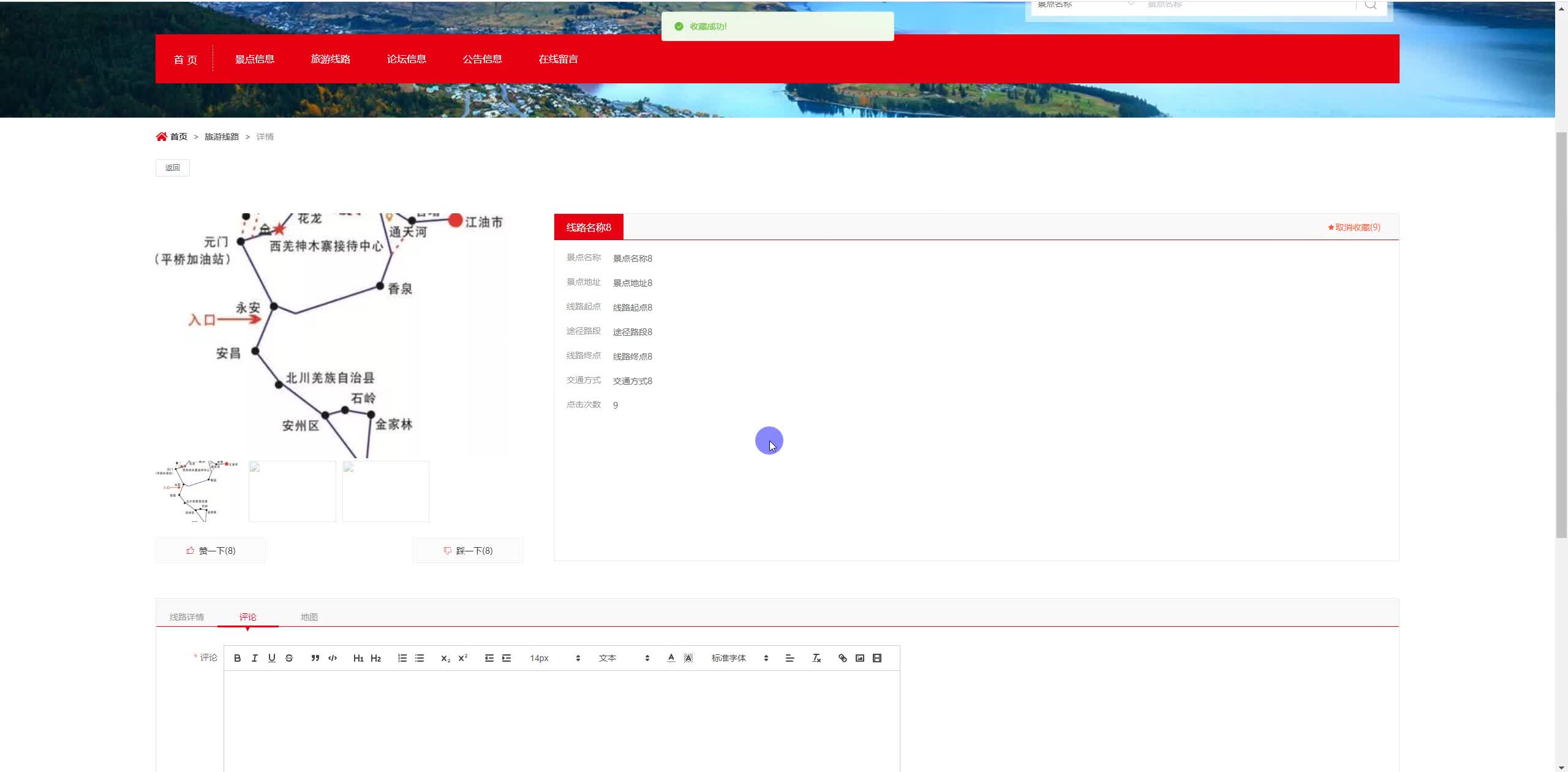Toggle underline formatting
The image size is (1568, 772).
pos(271,658)
